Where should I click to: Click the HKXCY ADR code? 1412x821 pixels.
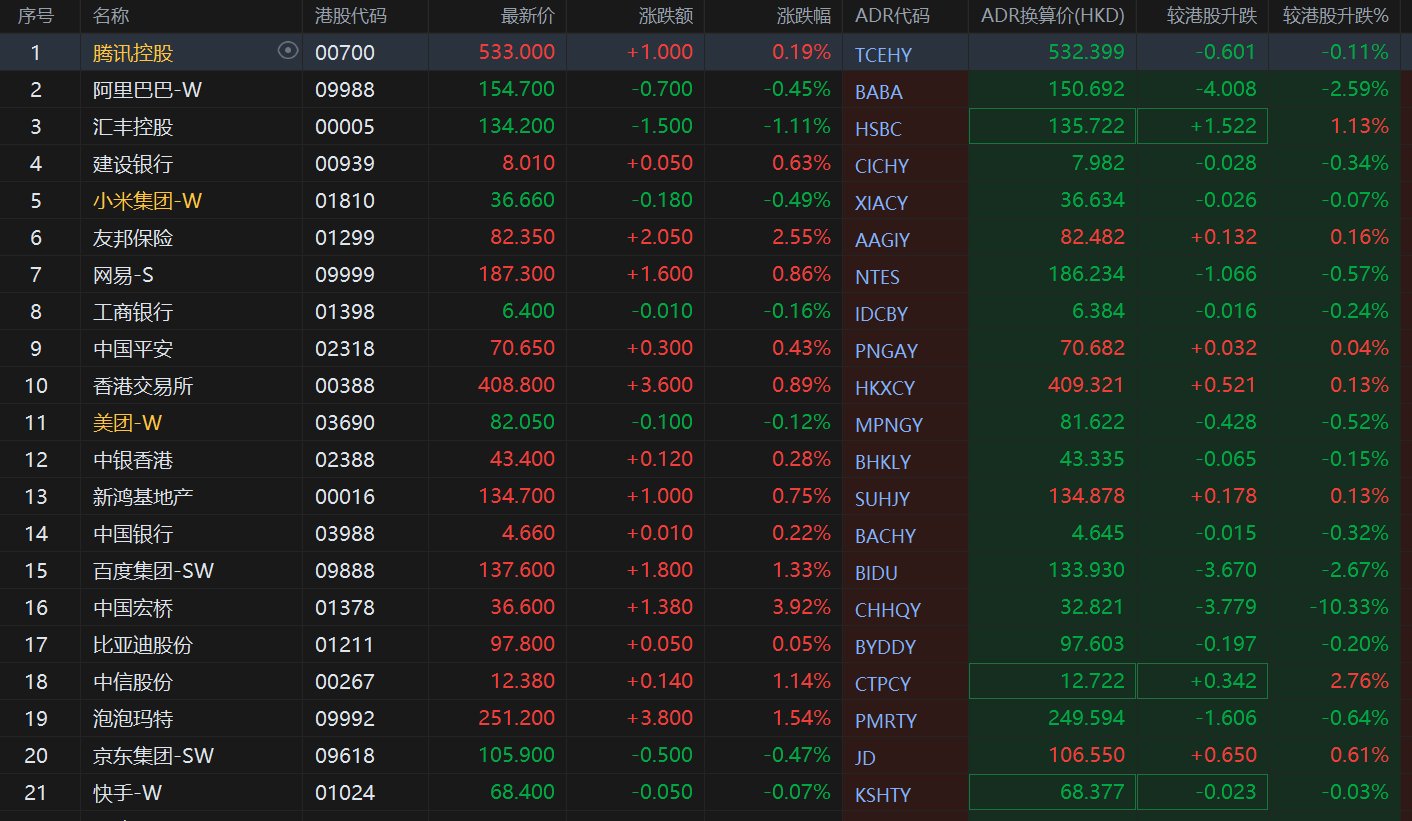(x=884, y=388)
